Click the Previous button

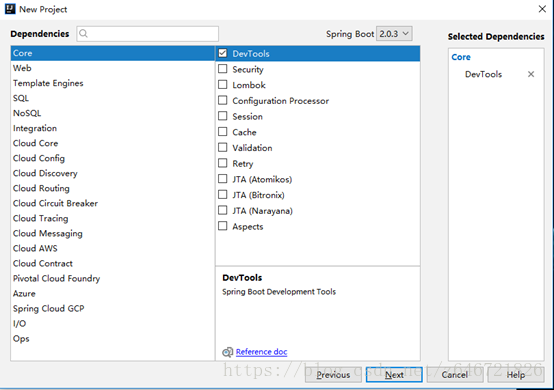[333, 375]
